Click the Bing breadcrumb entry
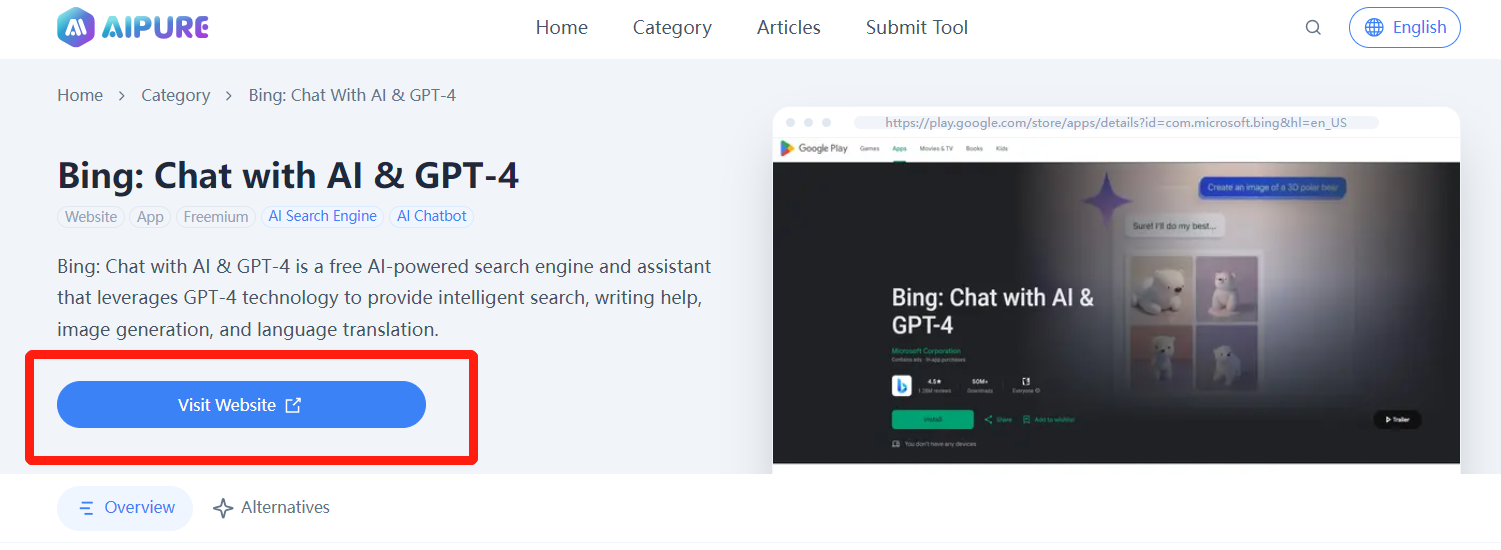This screenshot has height=550, width=1501. point(352,95)
